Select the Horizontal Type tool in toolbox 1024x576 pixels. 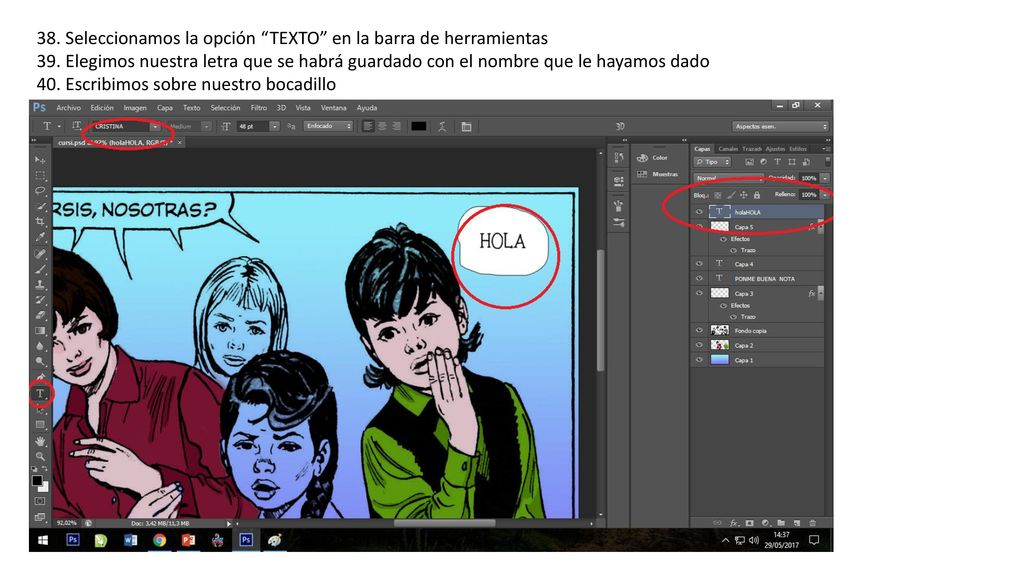point(40,393)
